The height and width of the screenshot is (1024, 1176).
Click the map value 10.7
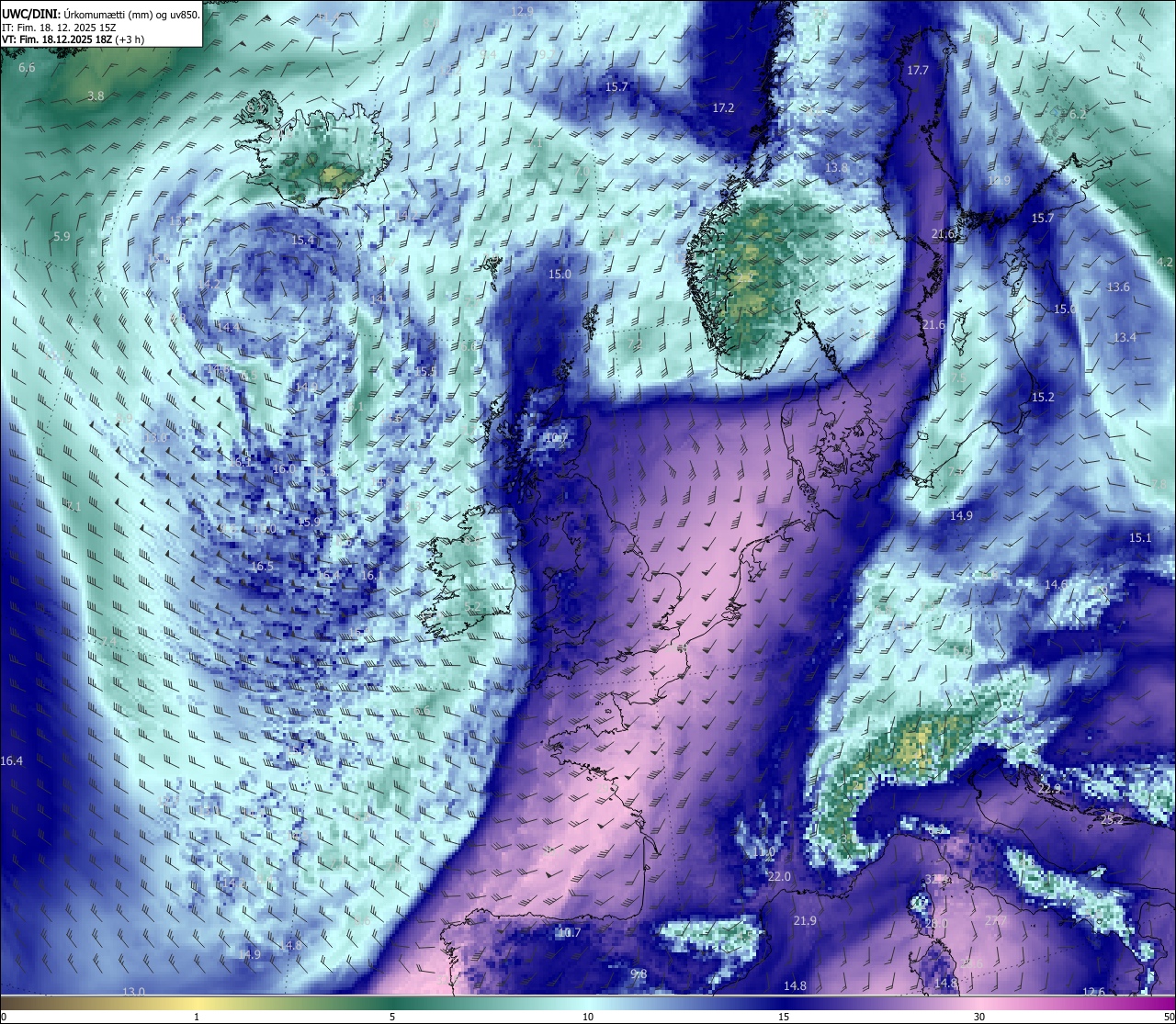tap(569, 932)
